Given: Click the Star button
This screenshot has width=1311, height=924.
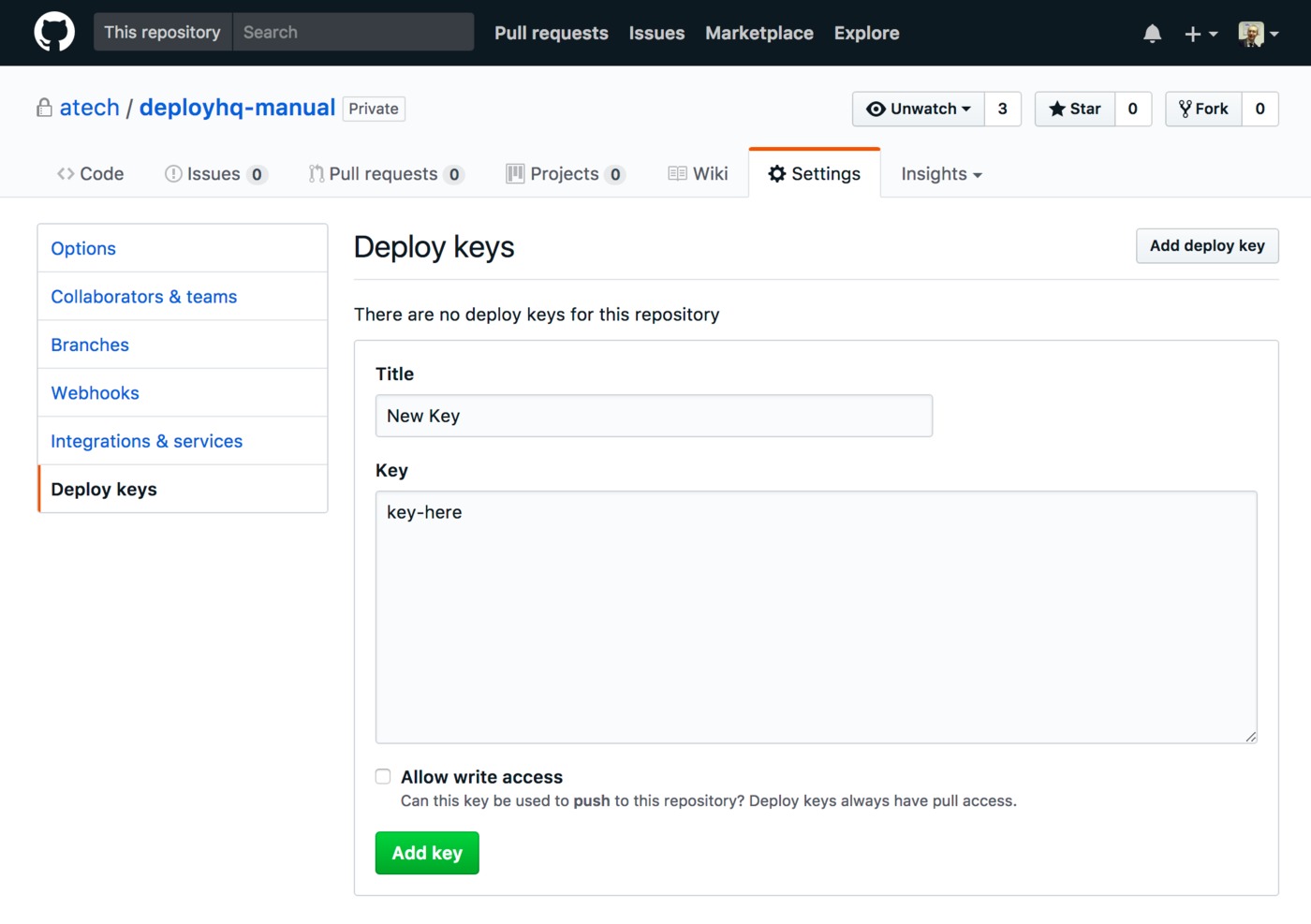Looking at the screenshot, I should pyautogui.click(x=1074, y=109).
